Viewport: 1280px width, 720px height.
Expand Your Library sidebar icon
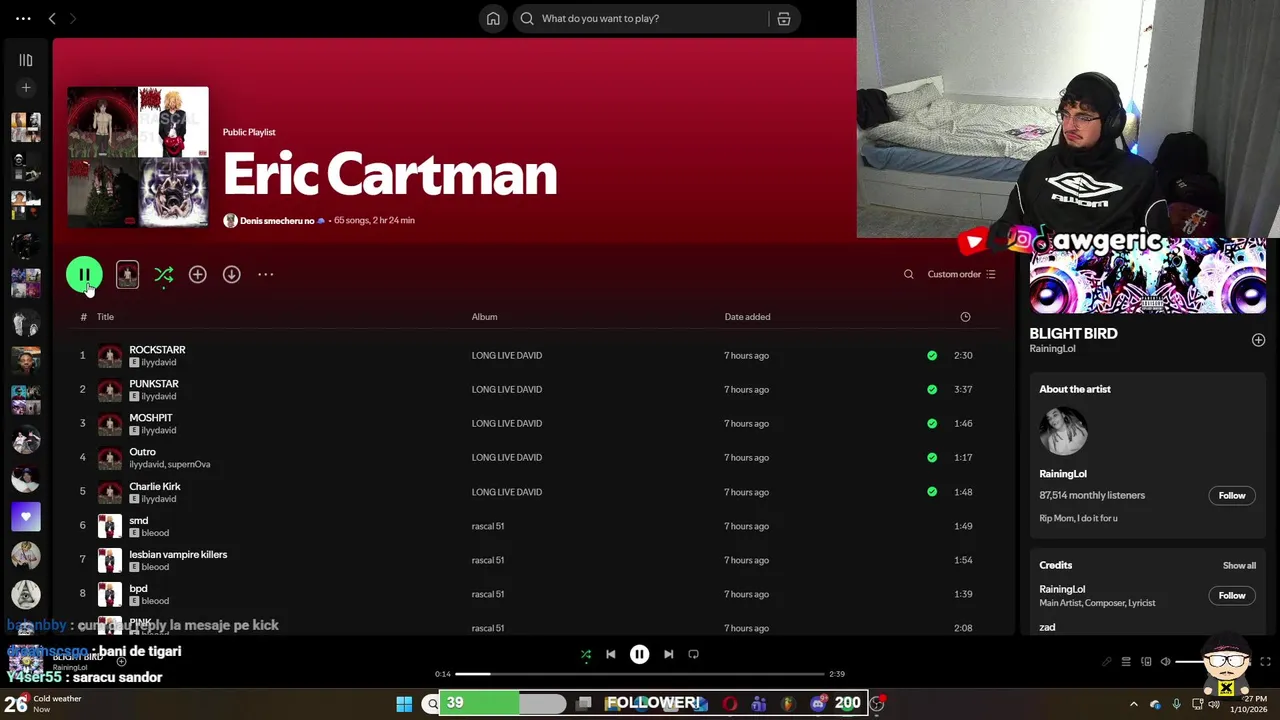[26, 60]
